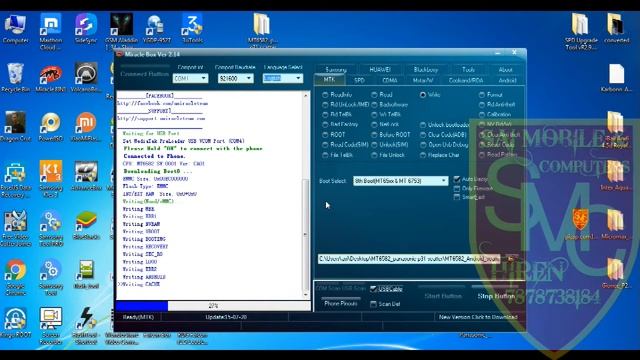
Task: Launch the Samsung Kies 3 shortcut
Action: (x=51, y=179)
